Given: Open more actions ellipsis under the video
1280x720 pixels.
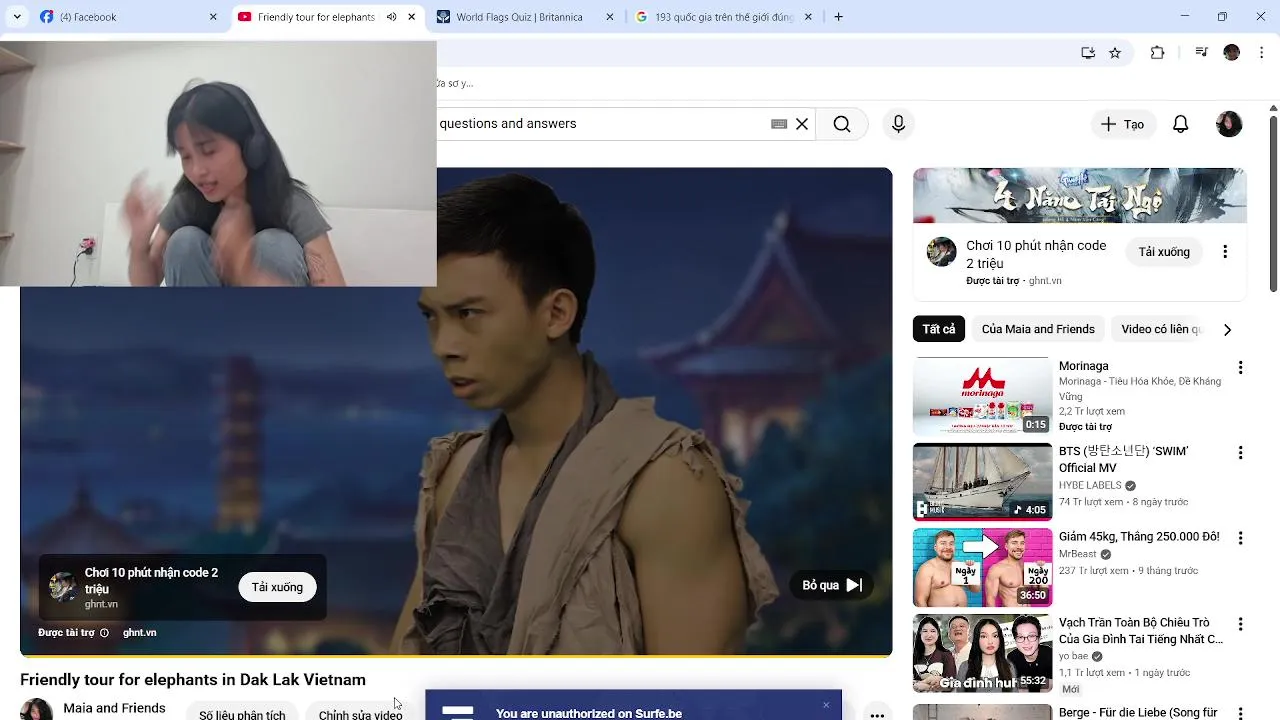Looking at the screenshot, I should click(x=877, y=714).
